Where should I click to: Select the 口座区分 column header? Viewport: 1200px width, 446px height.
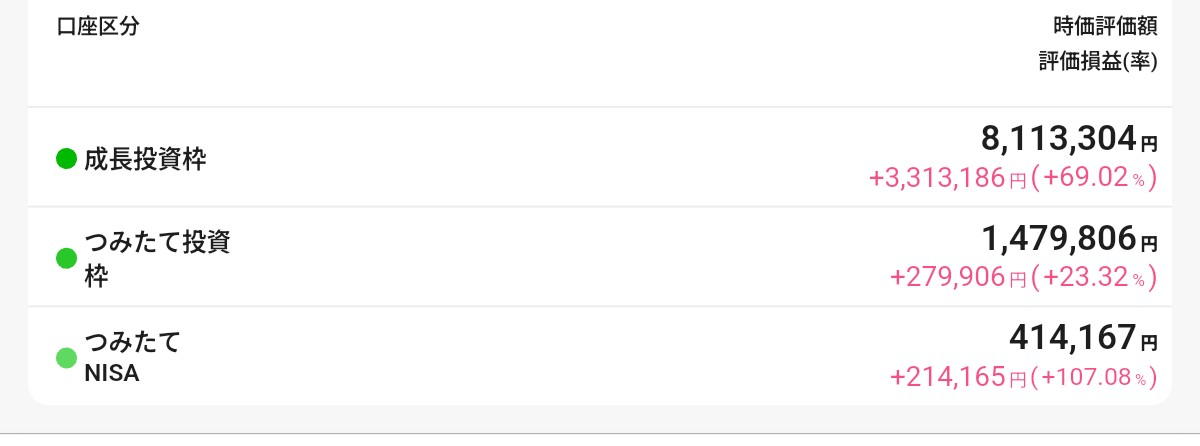98,26
